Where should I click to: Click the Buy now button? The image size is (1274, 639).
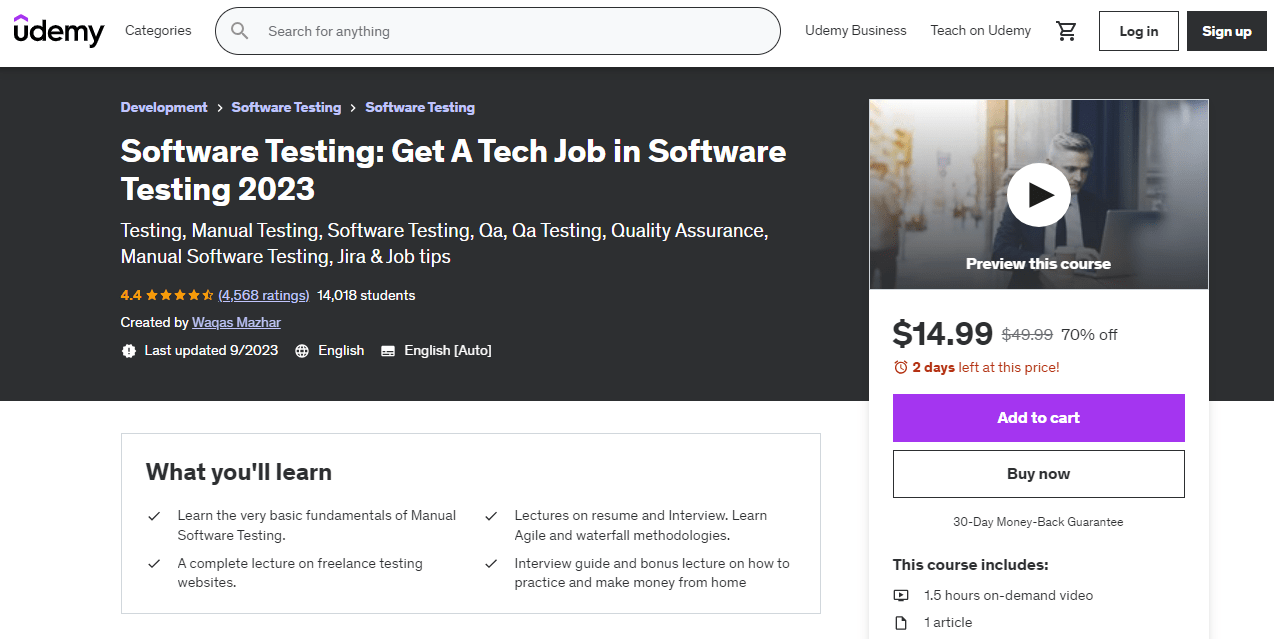pos(1038,473)
